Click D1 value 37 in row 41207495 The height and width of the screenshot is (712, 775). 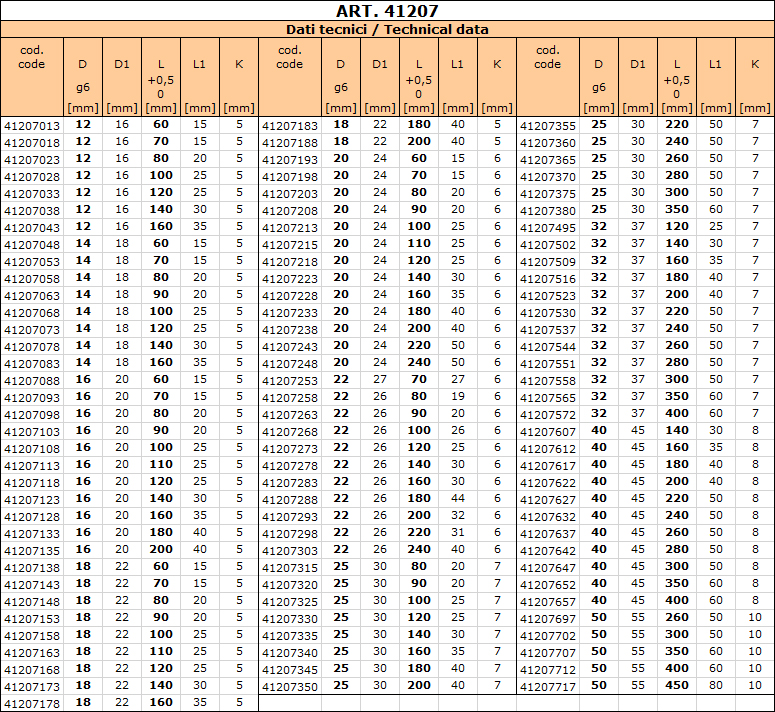(638, 226)
